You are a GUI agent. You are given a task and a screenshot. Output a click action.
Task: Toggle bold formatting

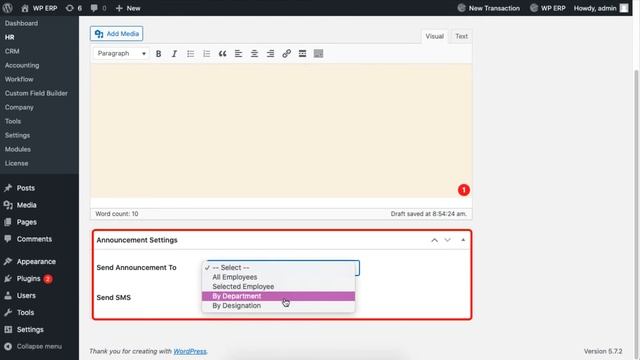(158, 53)
